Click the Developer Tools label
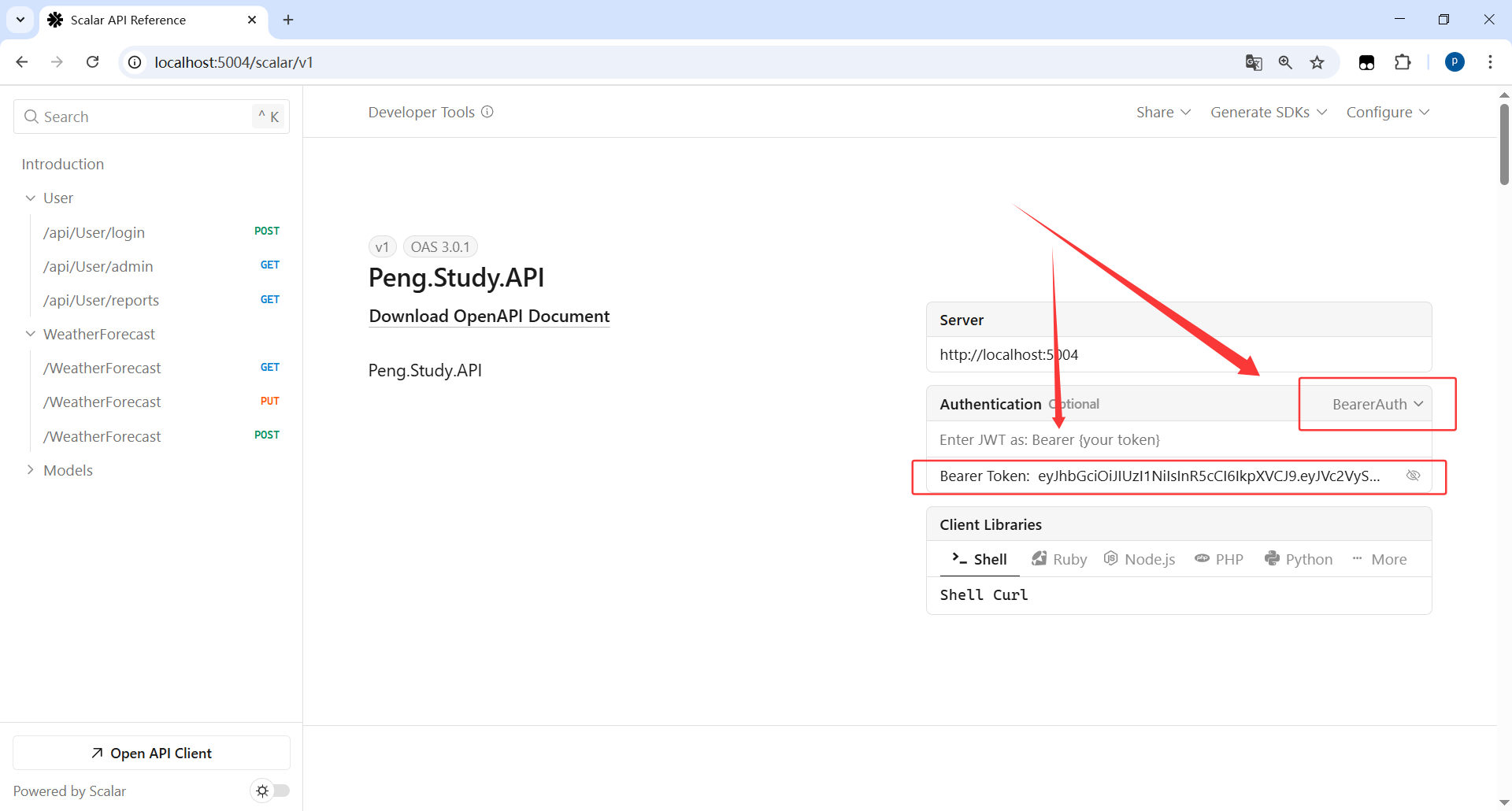The image size is (1512, 811). (x=421, y=112)
